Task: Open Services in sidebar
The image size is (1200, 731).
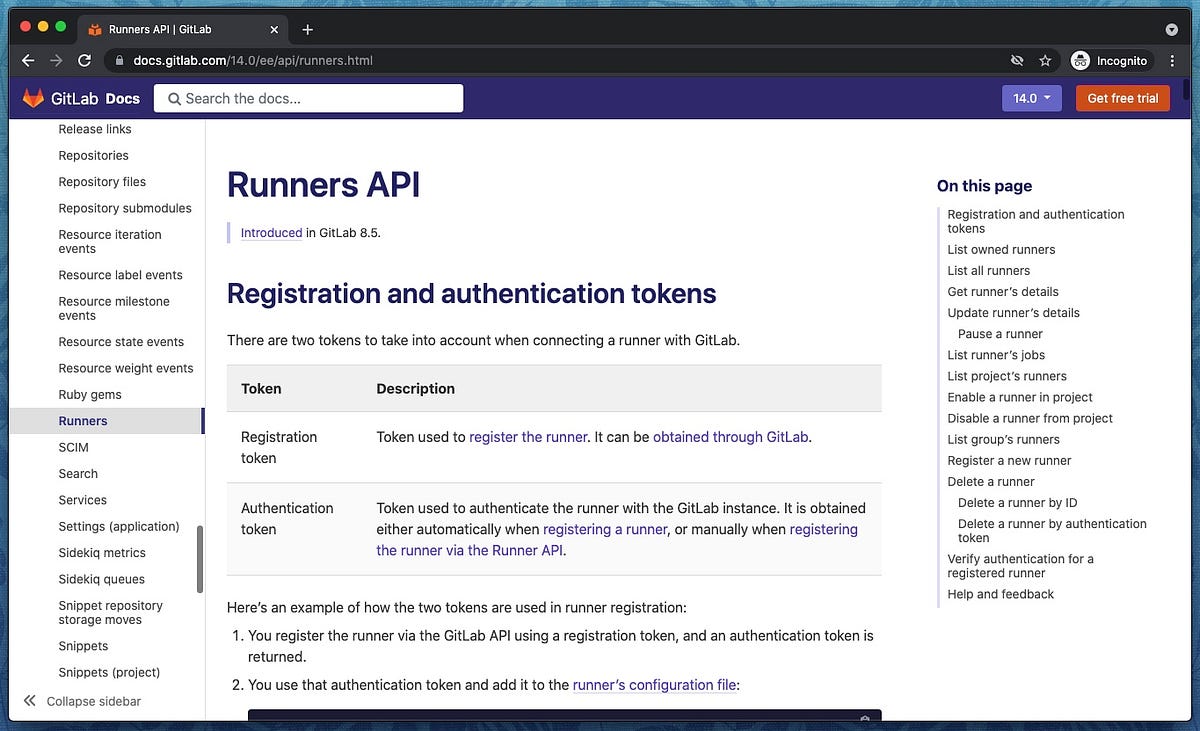Action: [82, 500]
